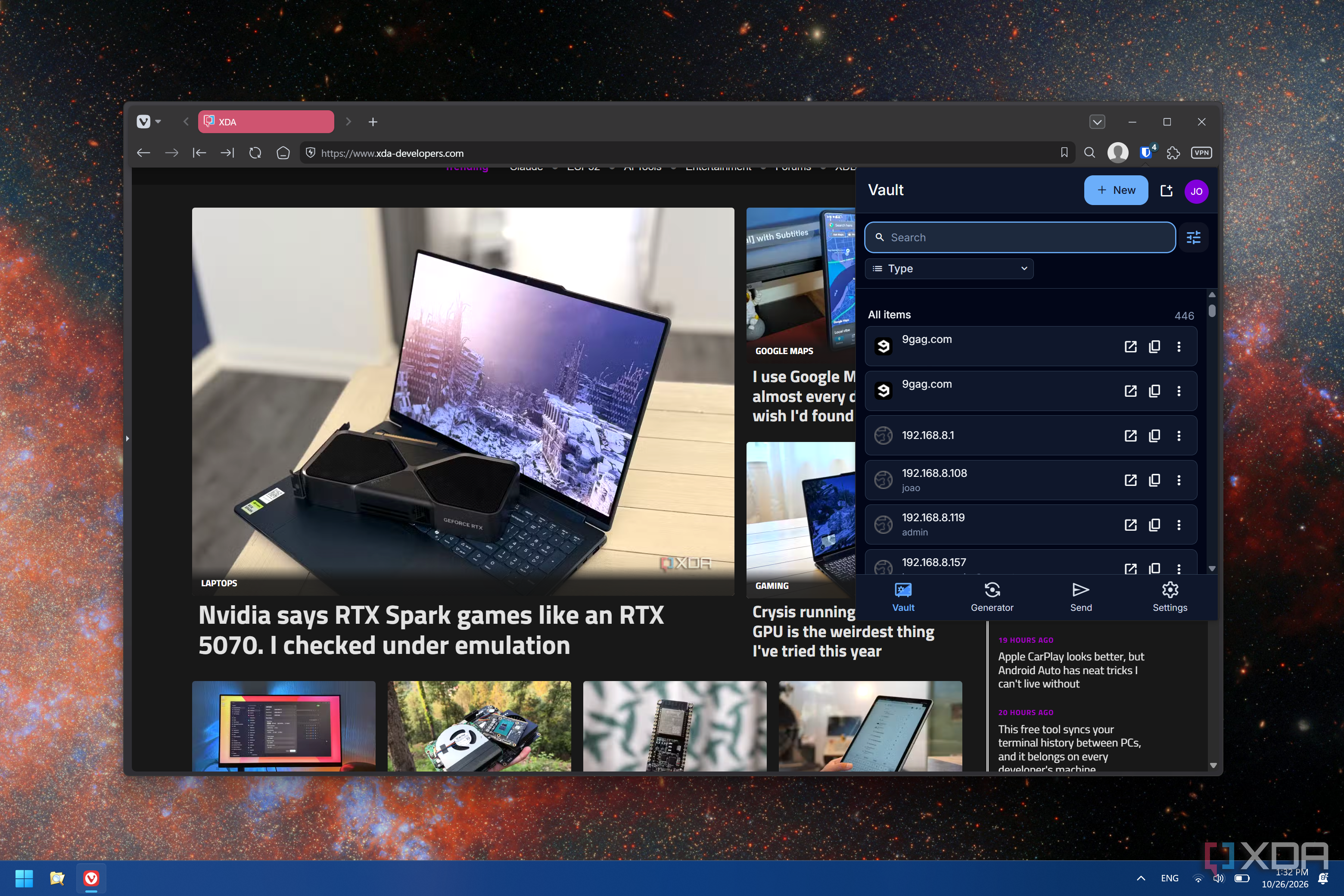Open a new browser tab
Viewport: 1344px width, 896px height.
click(373, 122)
